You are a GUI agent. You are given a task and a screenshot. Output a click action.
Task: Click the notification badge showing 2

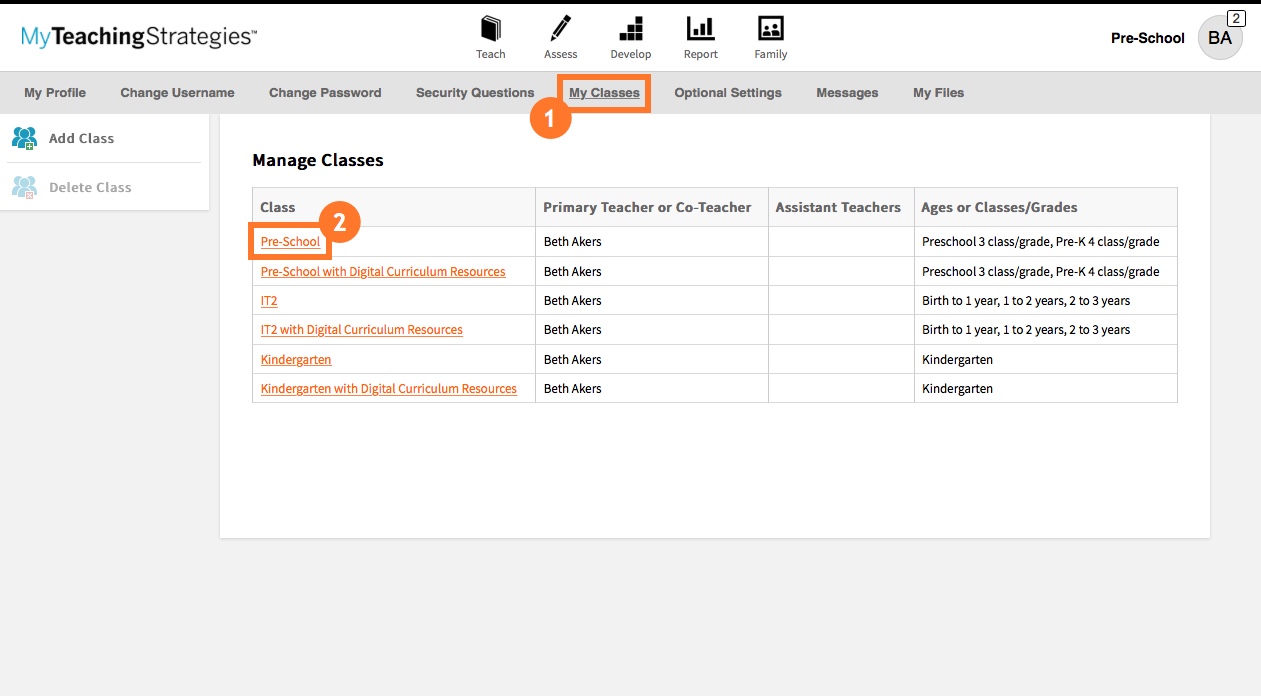click(x=1234, y=17)
